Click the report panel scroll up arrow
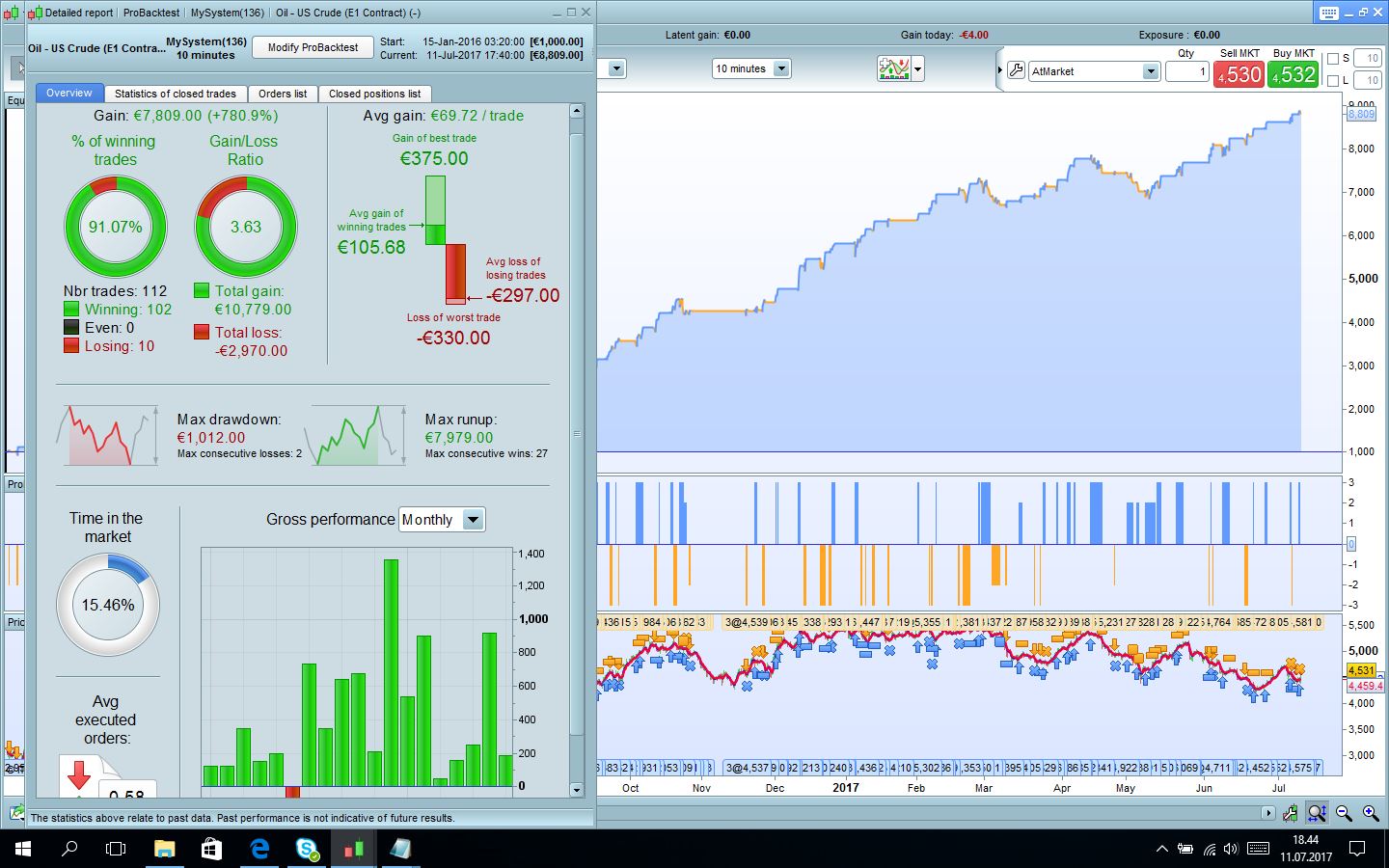 pos(577,111)
